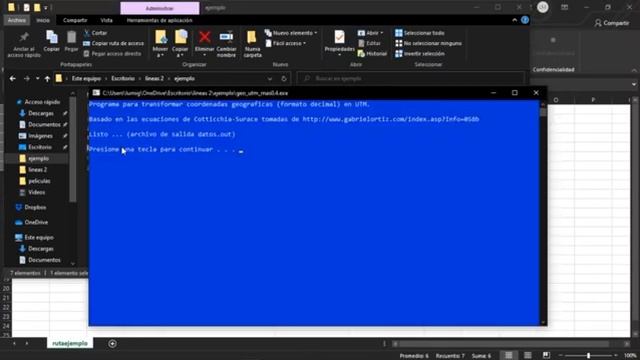Navigate to Este equipo breadcrumb

(86, 78)
